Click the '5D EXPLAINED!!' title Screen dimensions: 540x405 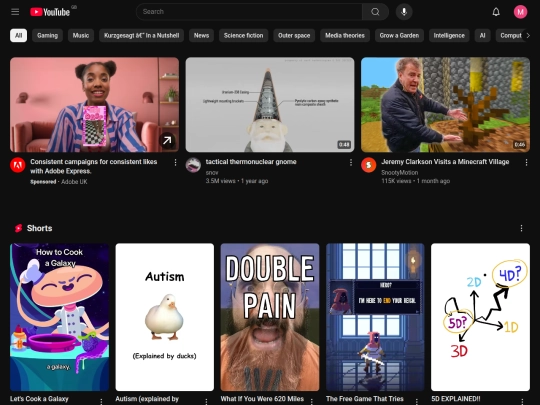[456, 399]
